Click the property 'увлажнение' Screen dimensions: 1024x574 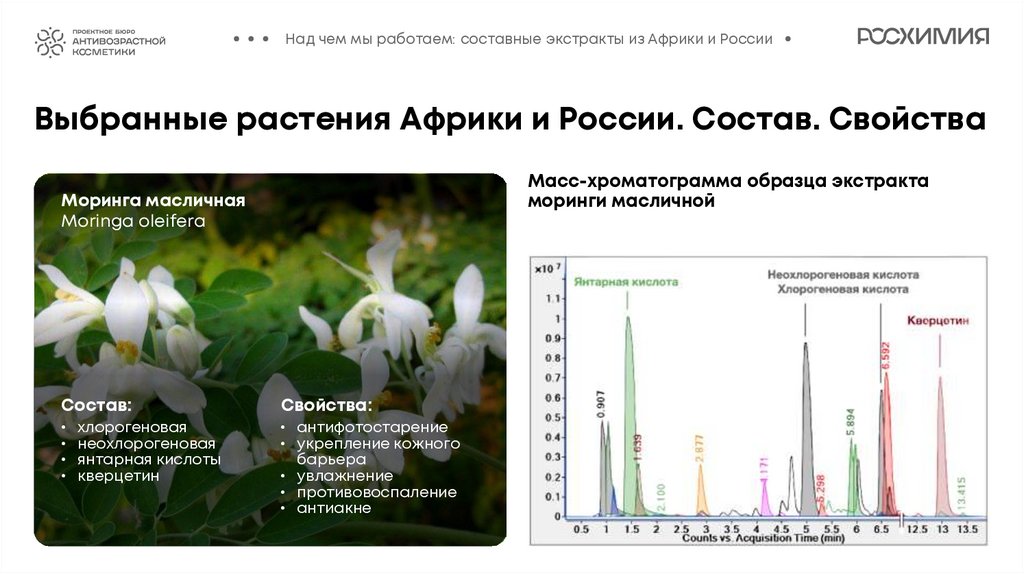click(x=345, y=476)
